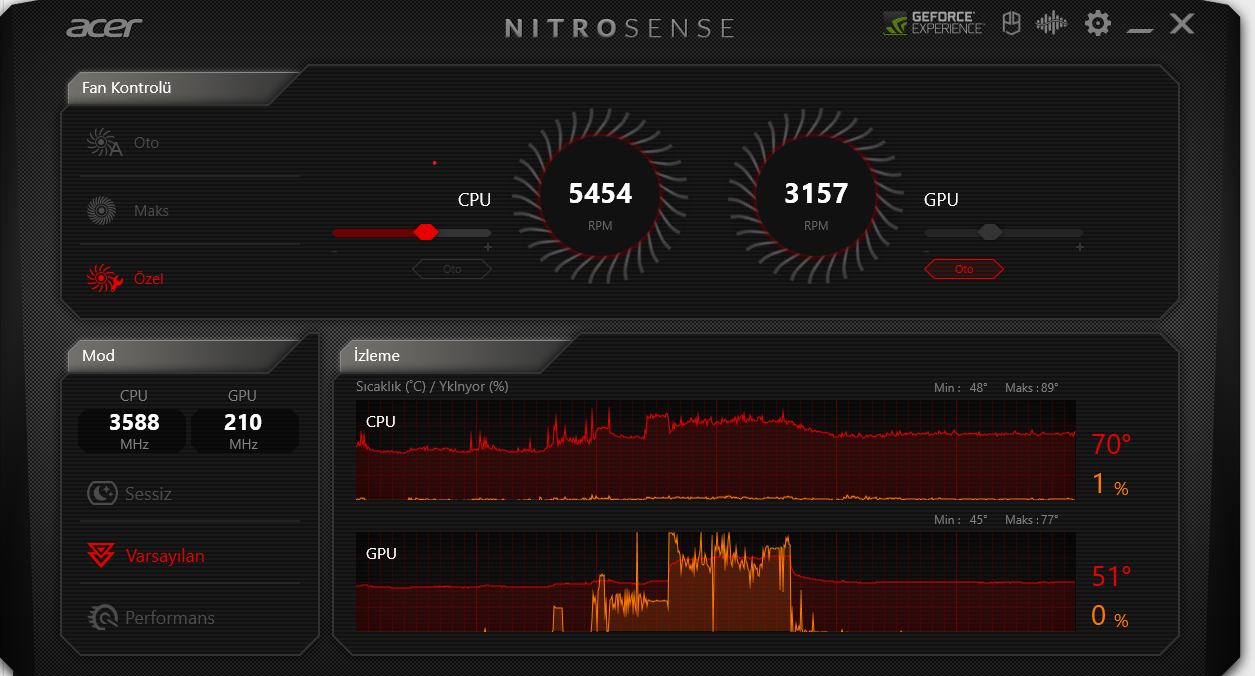Open GeForce Experience from the top bar

(933, 23)
